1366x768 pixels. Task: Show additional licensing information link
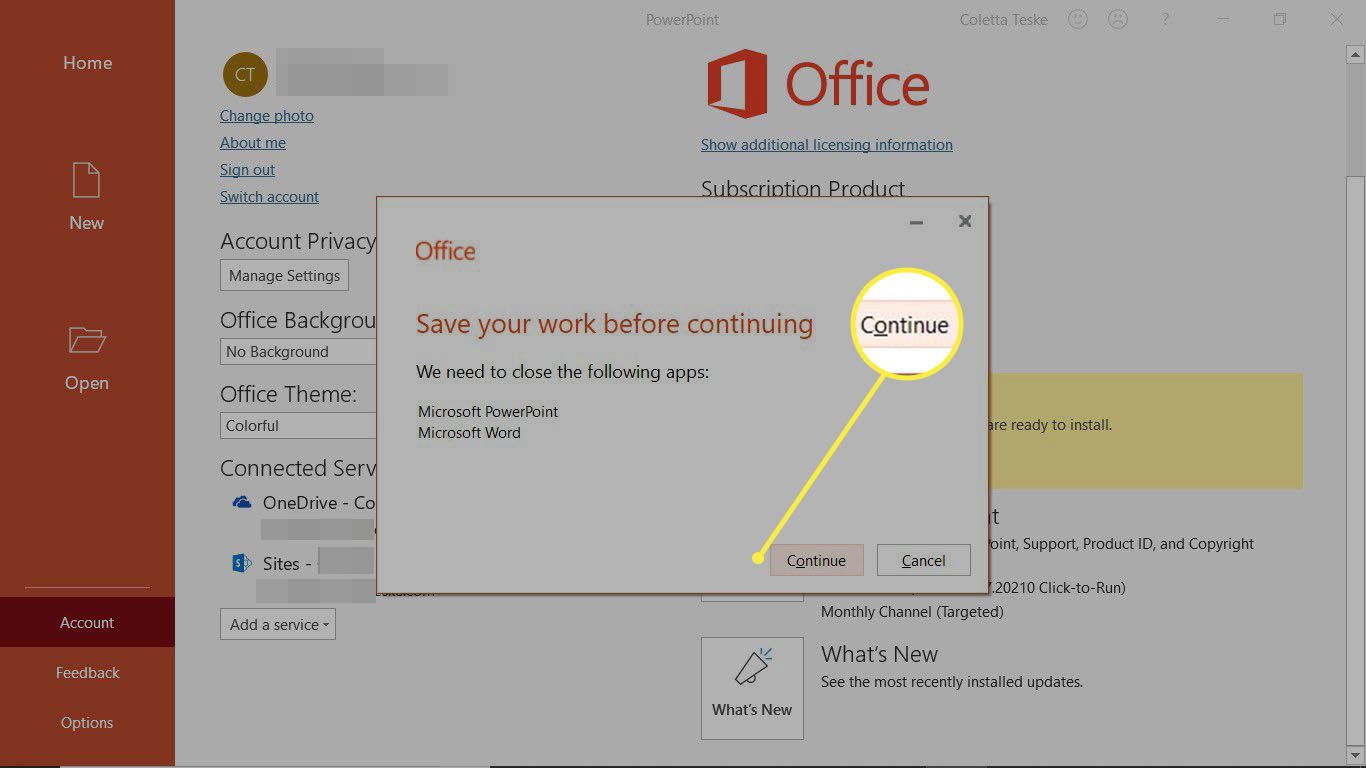pyautogui.click(x=826, y=145)
